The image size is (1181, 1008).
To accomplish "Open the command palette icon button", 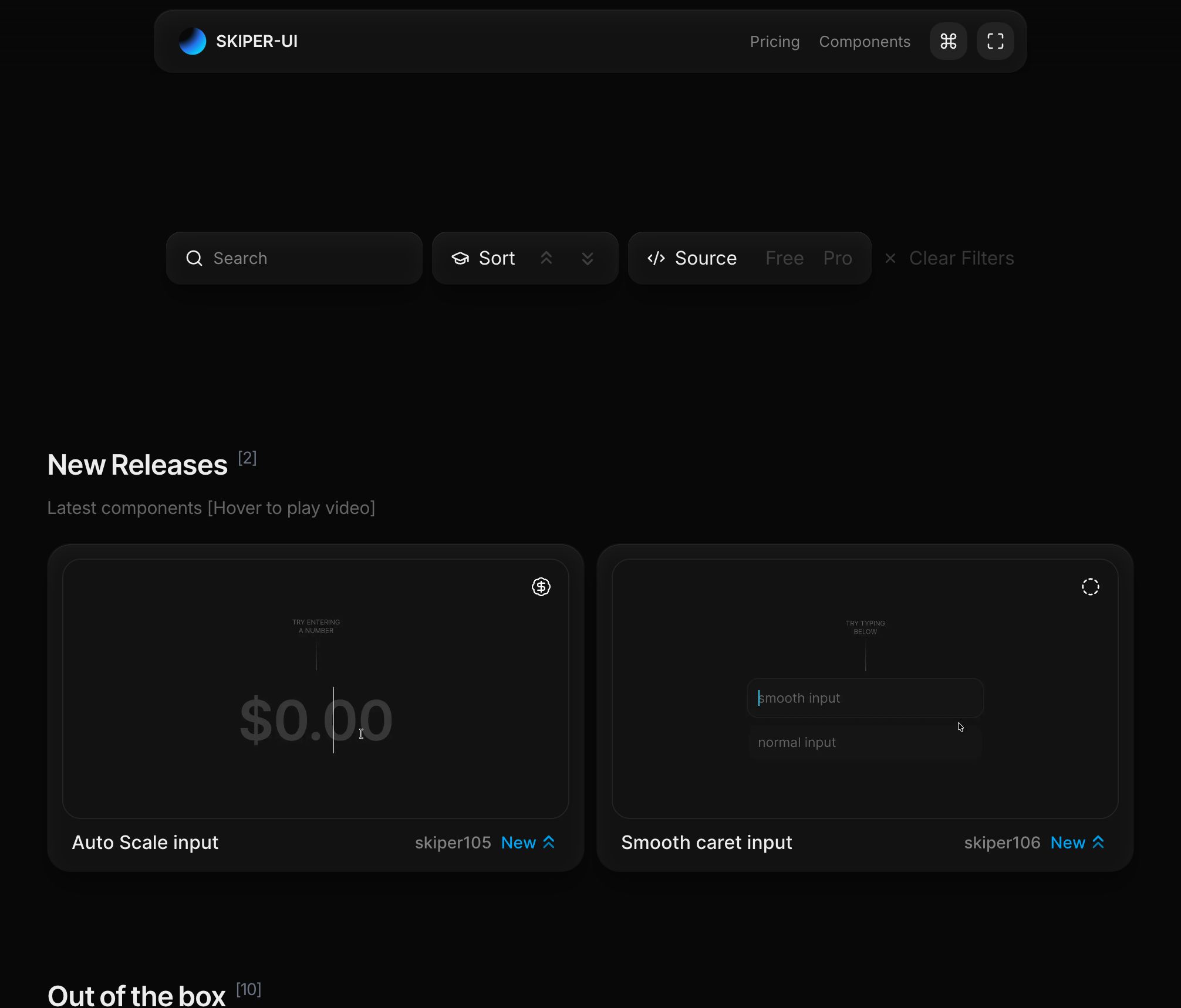I will coord(948,41).
